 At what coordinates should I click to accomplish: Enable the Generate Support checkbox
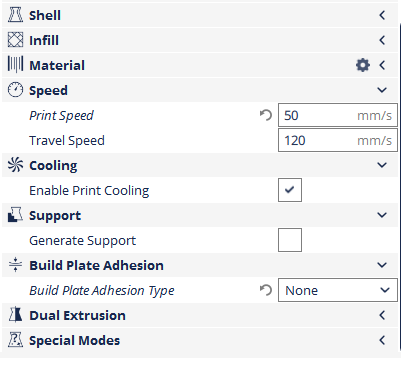290,240
